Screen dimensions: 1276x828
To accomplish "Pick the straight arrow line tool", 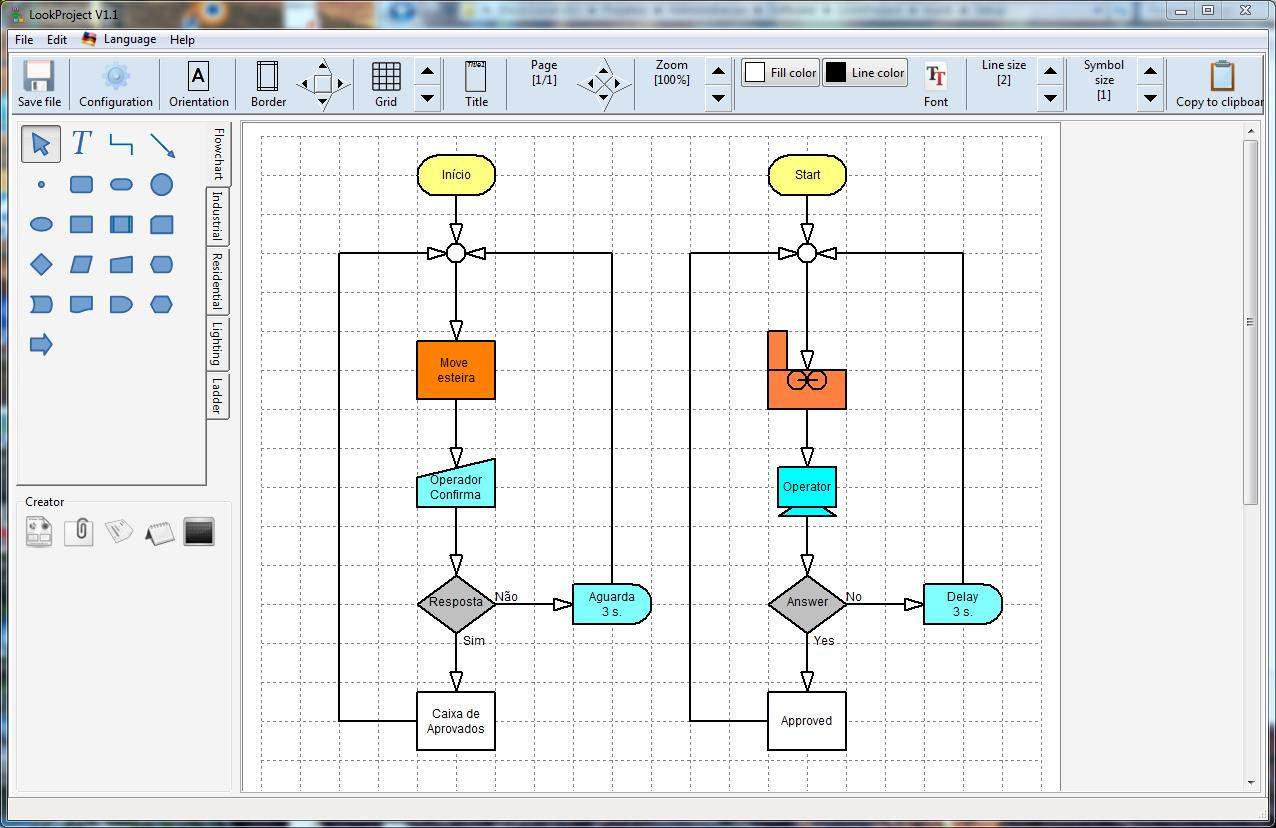I will pyautogui.click(x=162, y=144).
